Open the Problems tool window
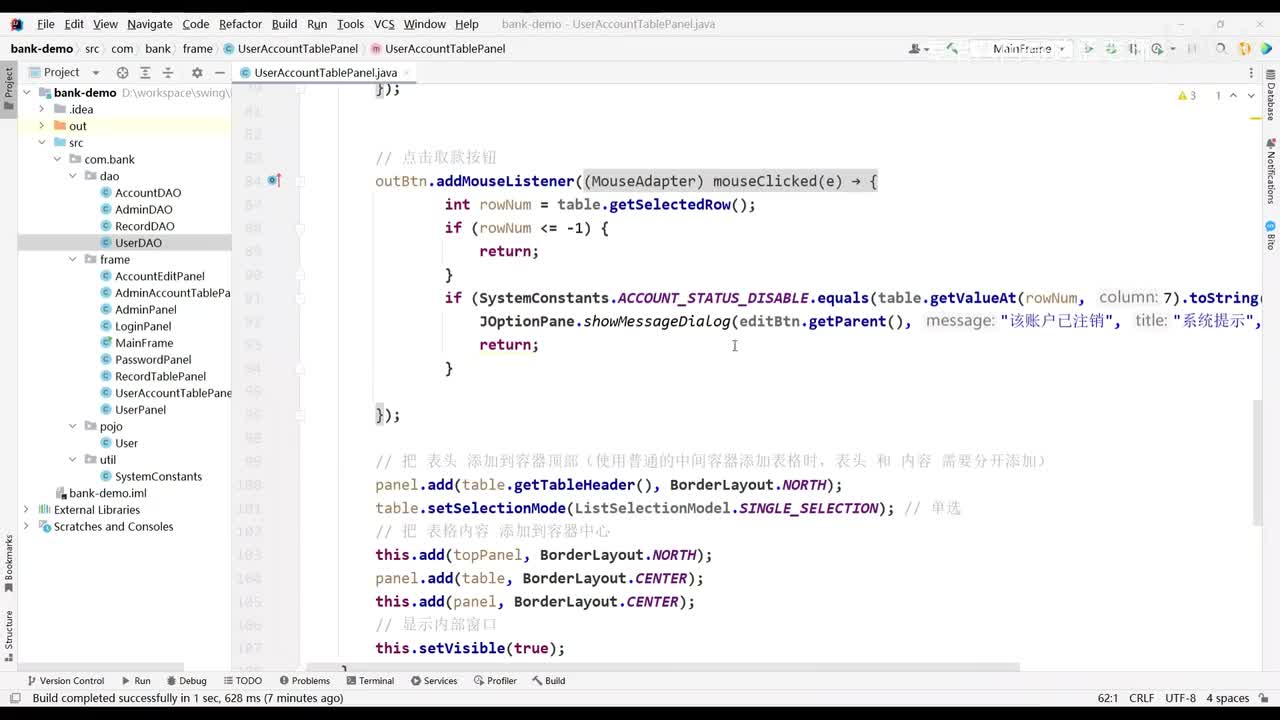This screenshot has width=1280, height=720. coord(303,681)
